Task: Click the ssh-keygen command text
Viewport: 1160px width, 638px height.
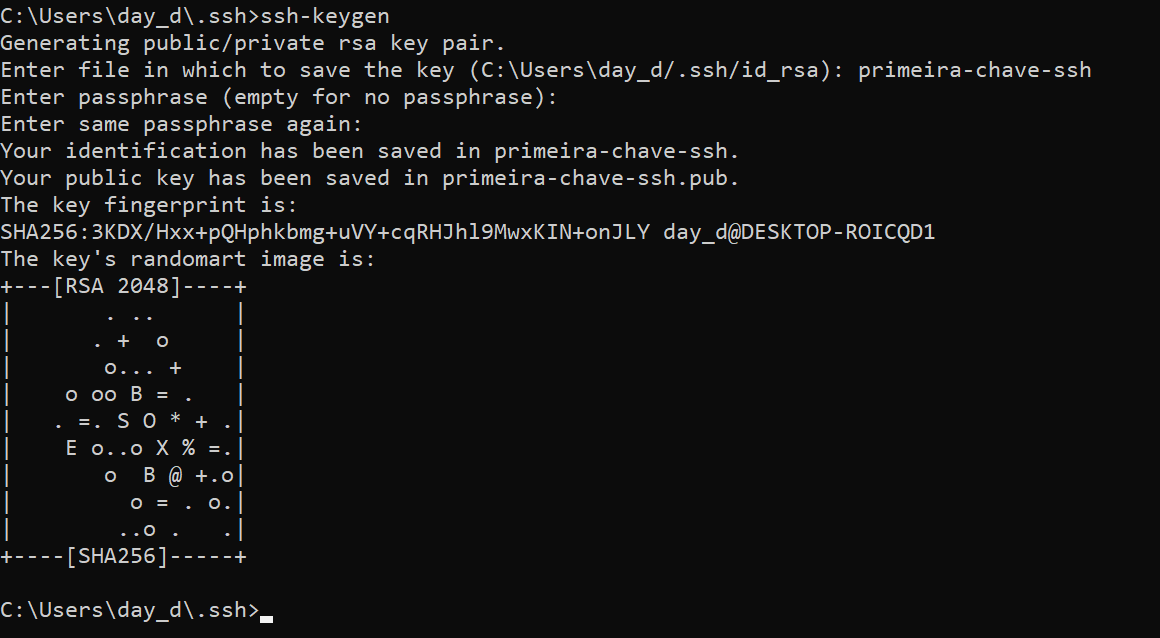Action: pos(325,16)
